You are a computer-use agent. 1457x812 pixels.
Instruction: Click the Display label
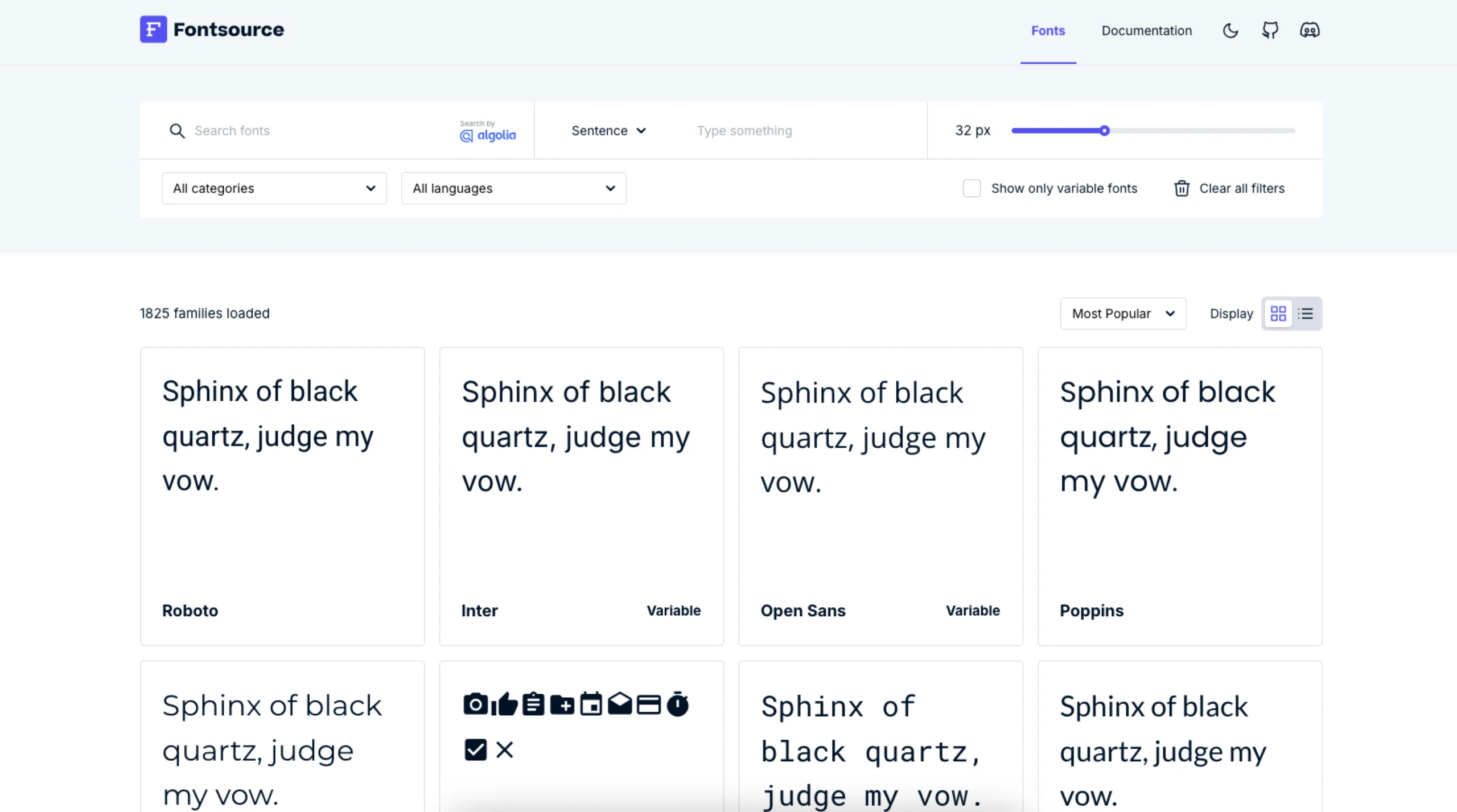1231,314
